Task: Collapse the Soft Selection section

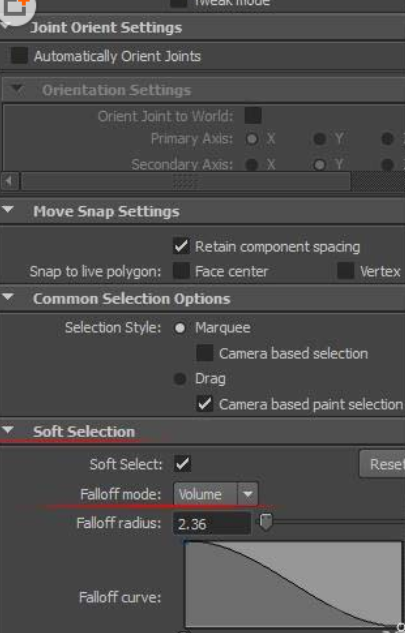Action: click(7, 430)
